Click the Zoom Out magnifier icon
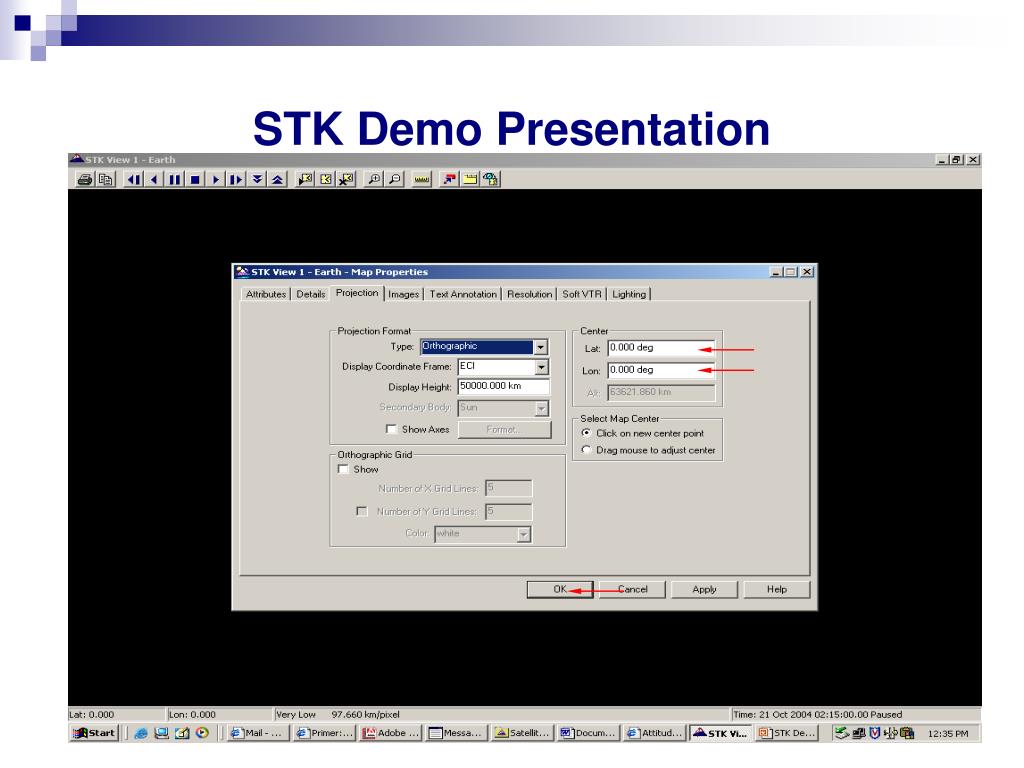Viewport: 1024px width, 768px height. [394, 179]
